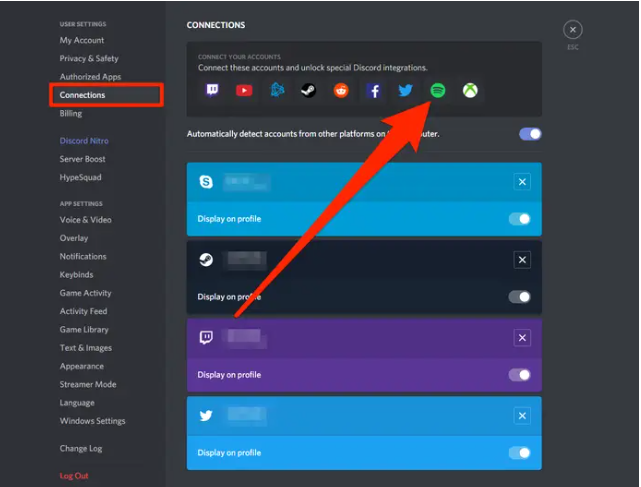
Task: Open Server Boost settings
Action: click(83, 159)
